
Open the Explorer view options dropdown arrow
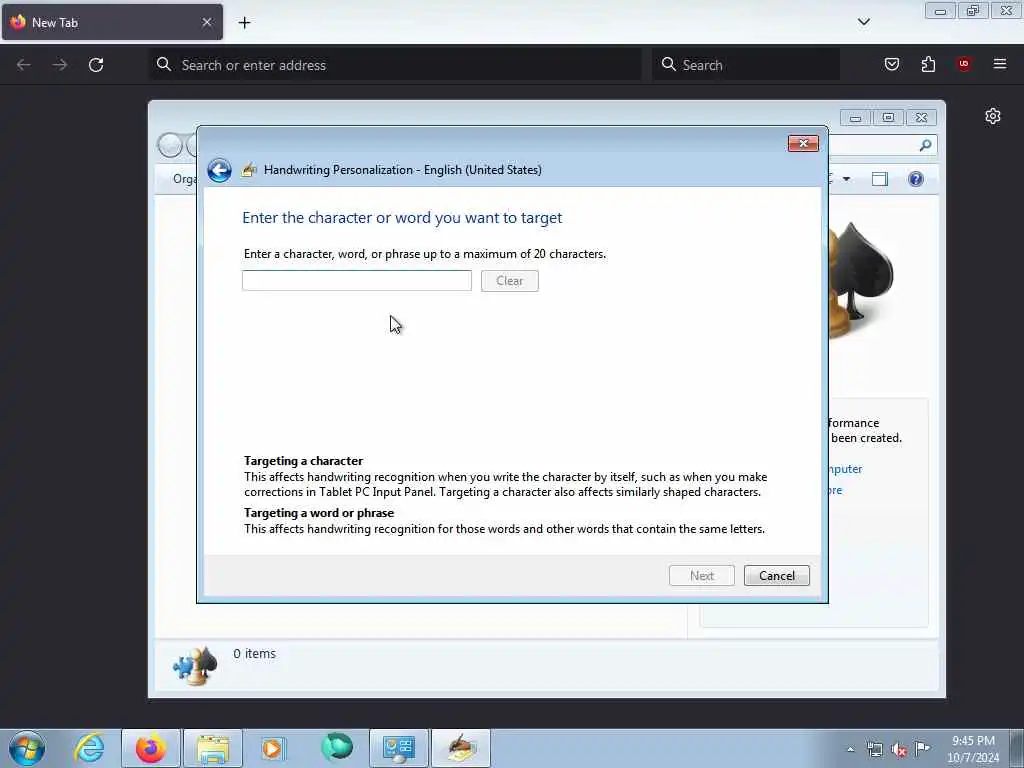click(x=846, y=179)
